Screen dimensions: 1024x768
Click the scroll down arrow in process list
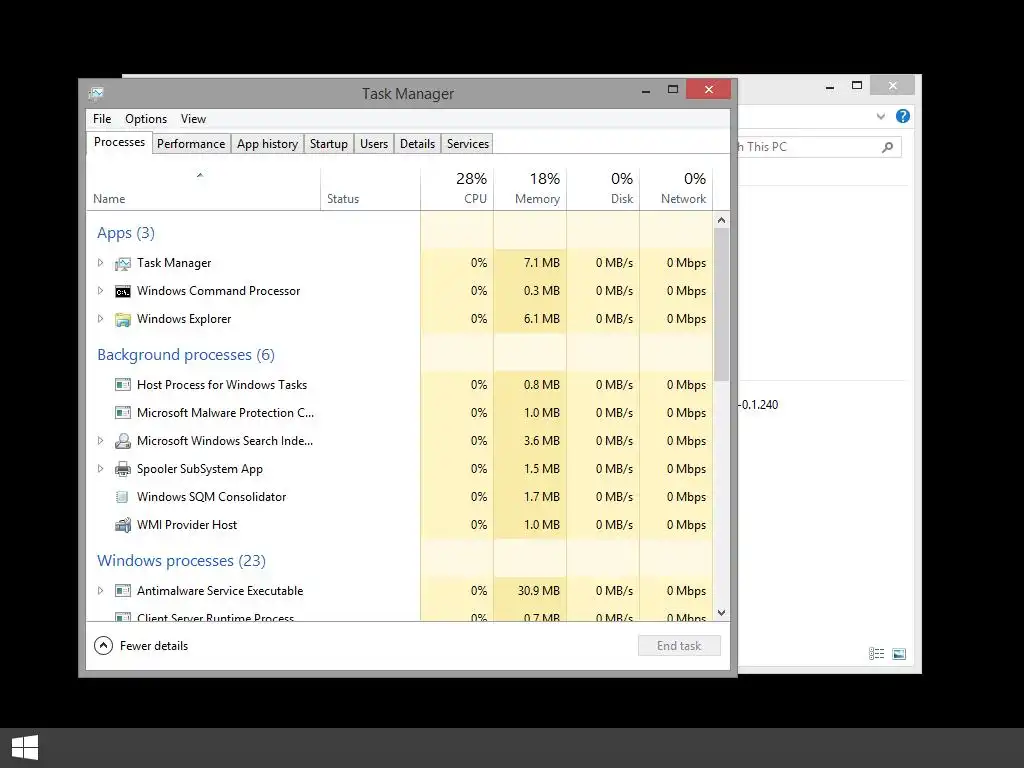tap(721, 613)
